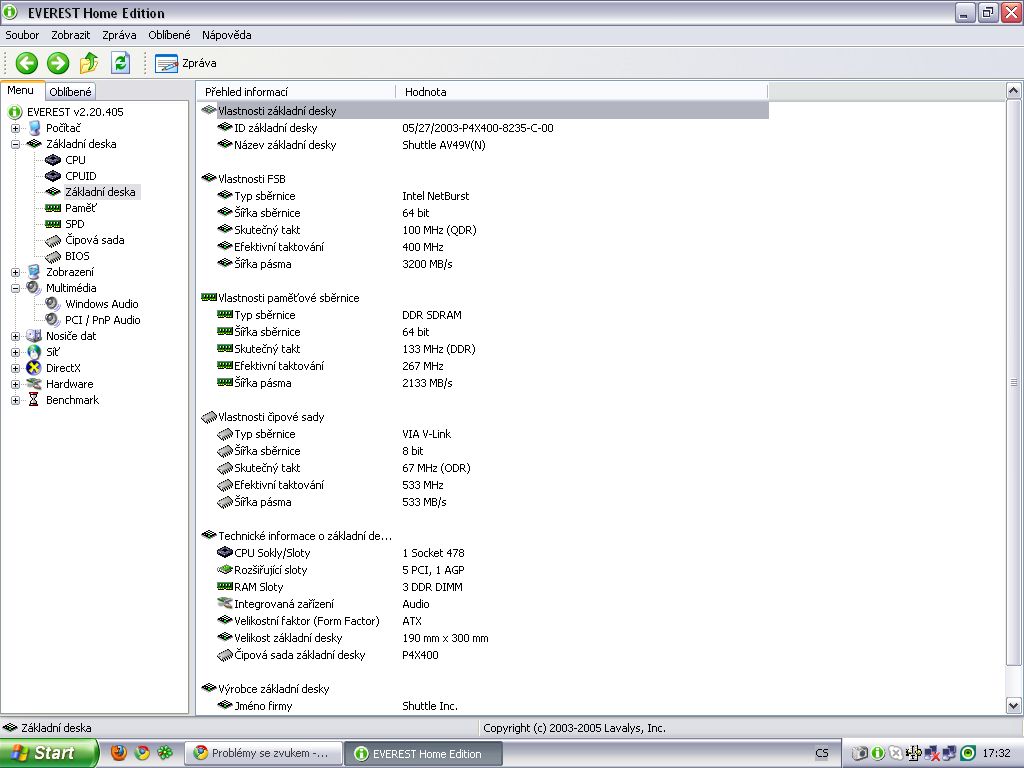Expand the Hardware tree node
This screenshot has height=768, width=1024.
[16, 384]
